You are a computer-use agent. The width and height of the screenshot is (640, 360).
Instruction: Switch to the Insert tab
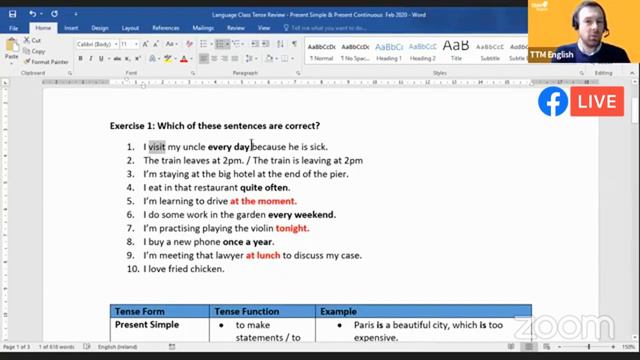71,28
